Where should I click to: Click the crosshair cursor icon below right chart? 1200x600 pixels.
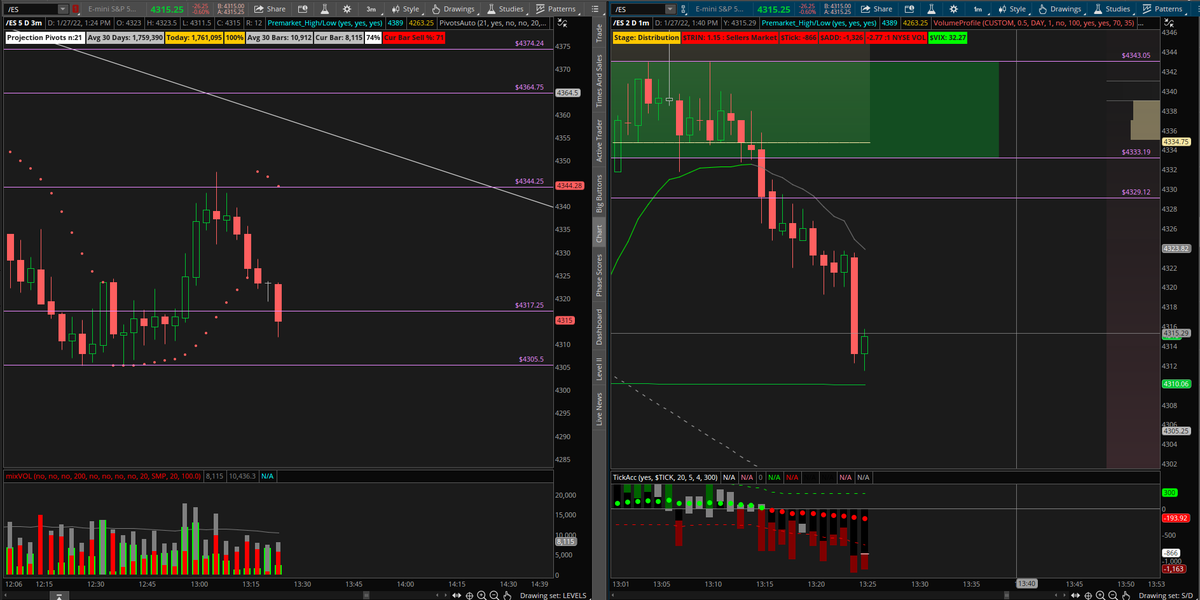click(x=1088, y=594)
